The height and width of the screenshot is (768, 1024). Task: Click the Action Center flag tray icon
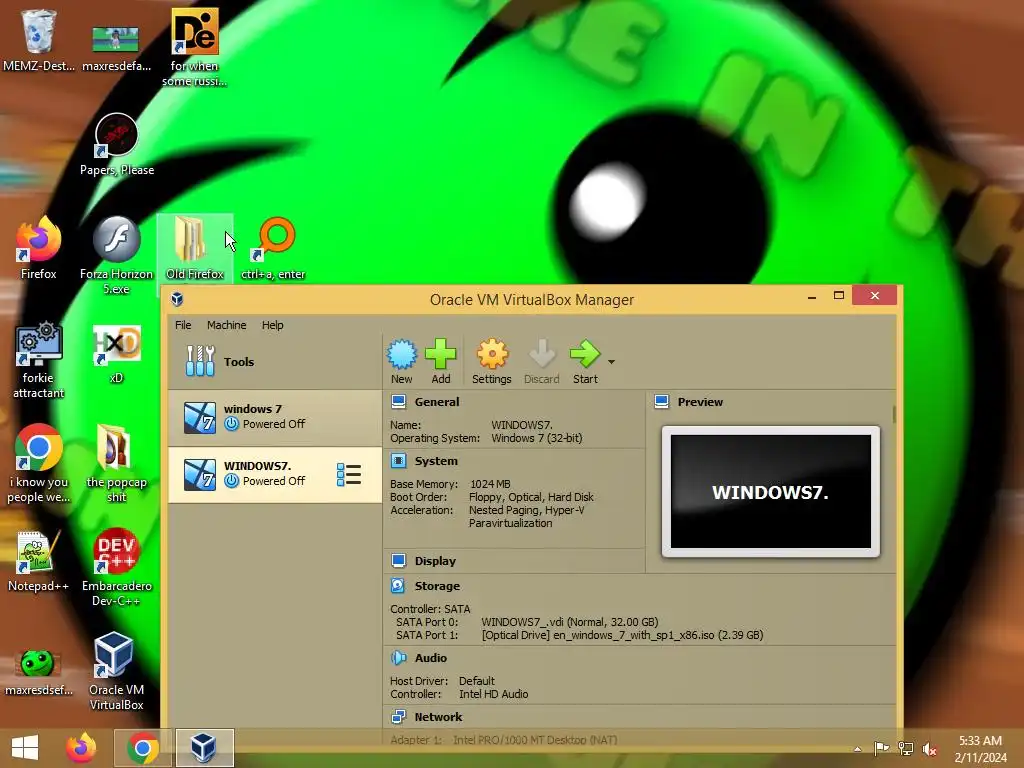[882, 748]
